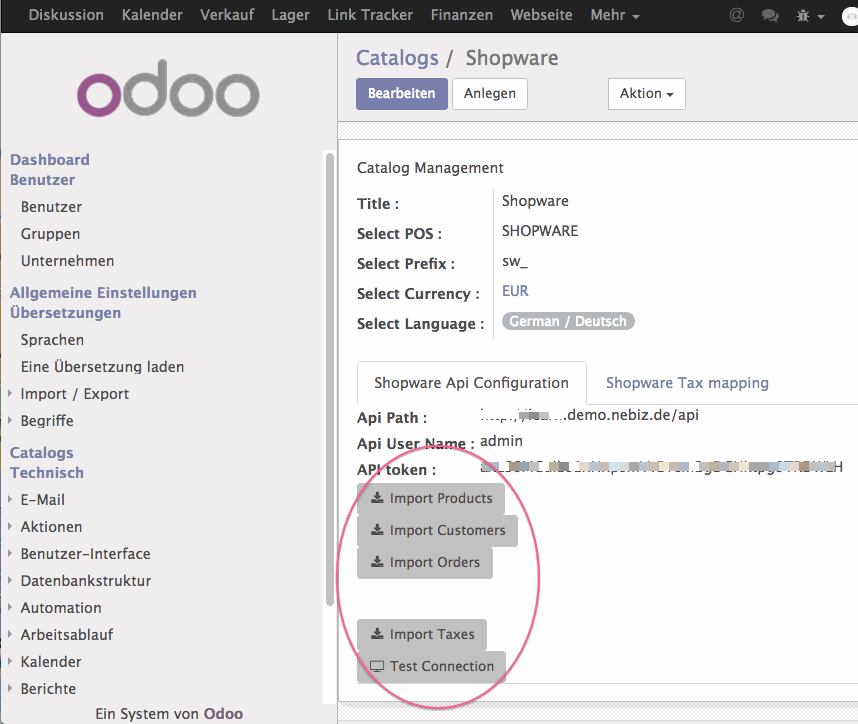Open the Aktion dropdown

tap(646, 94)
